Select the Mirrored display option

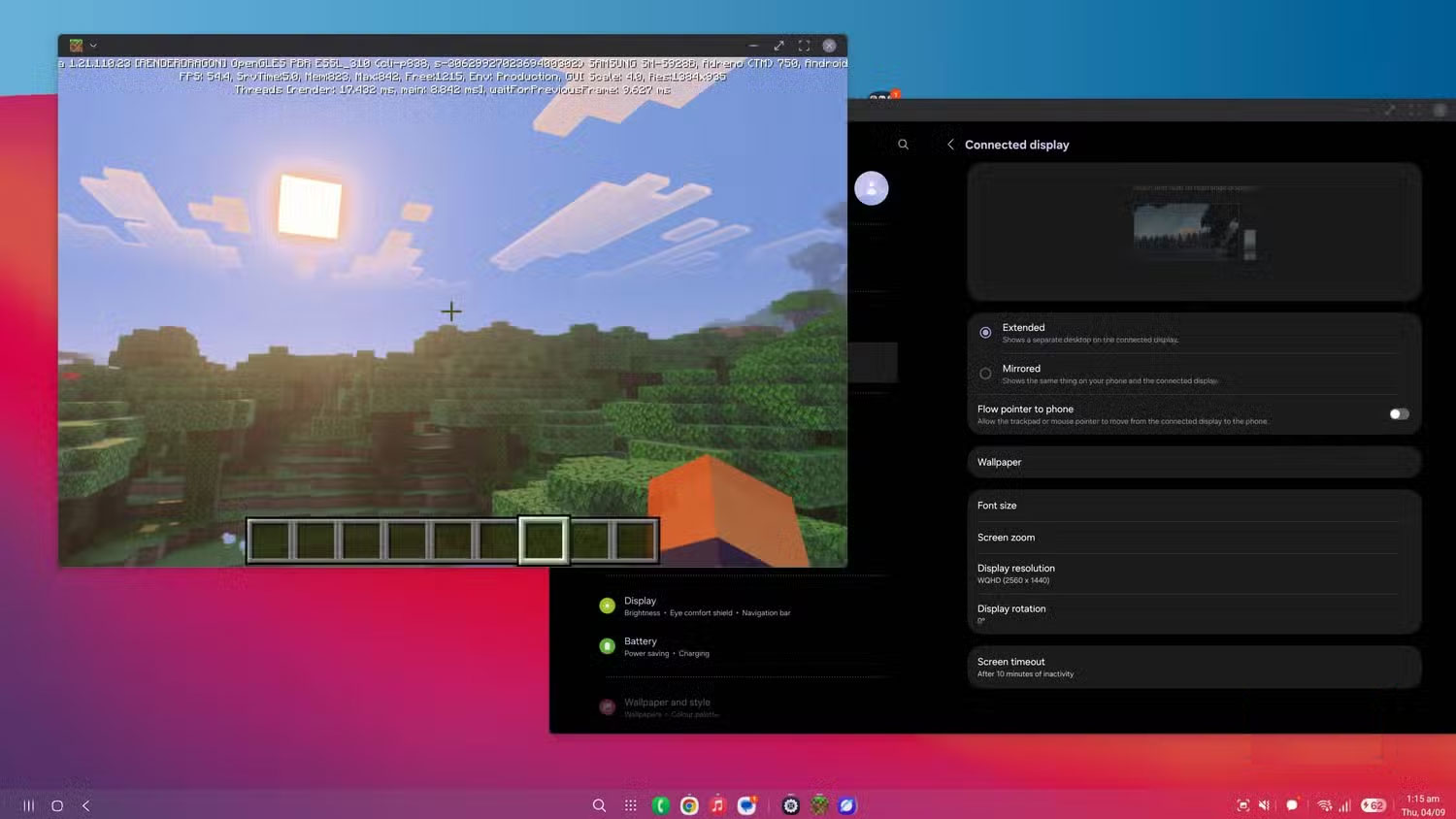pos(985,374)
